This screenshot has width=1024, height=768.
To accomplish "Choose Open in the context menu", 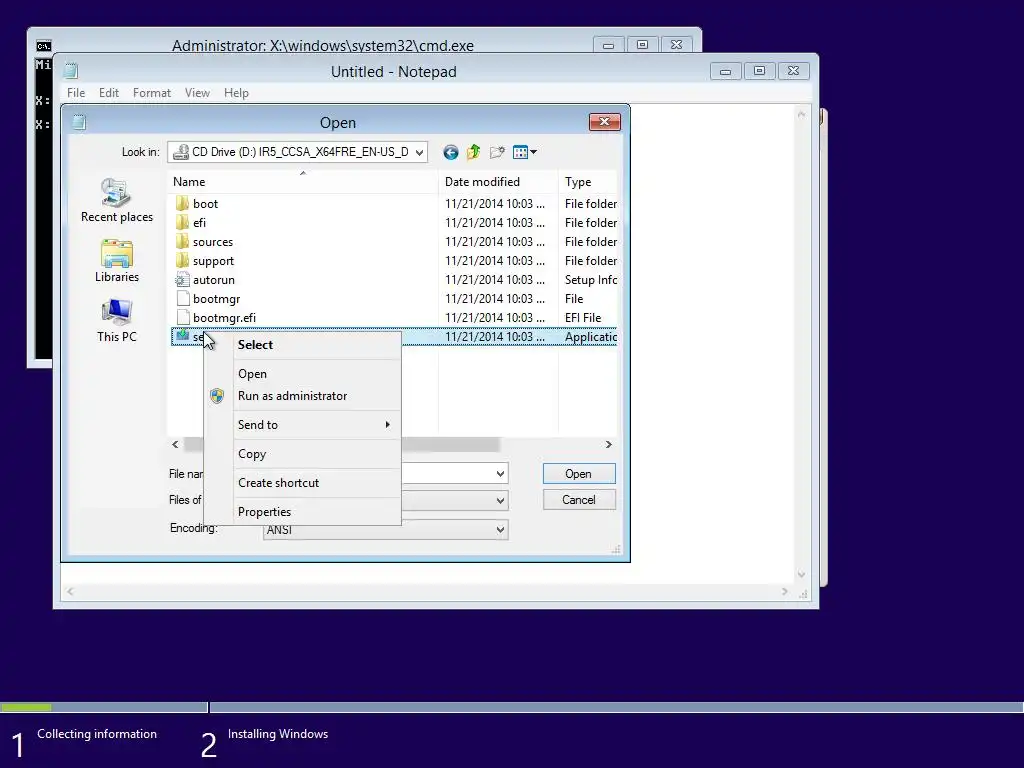I will (303, 374).
